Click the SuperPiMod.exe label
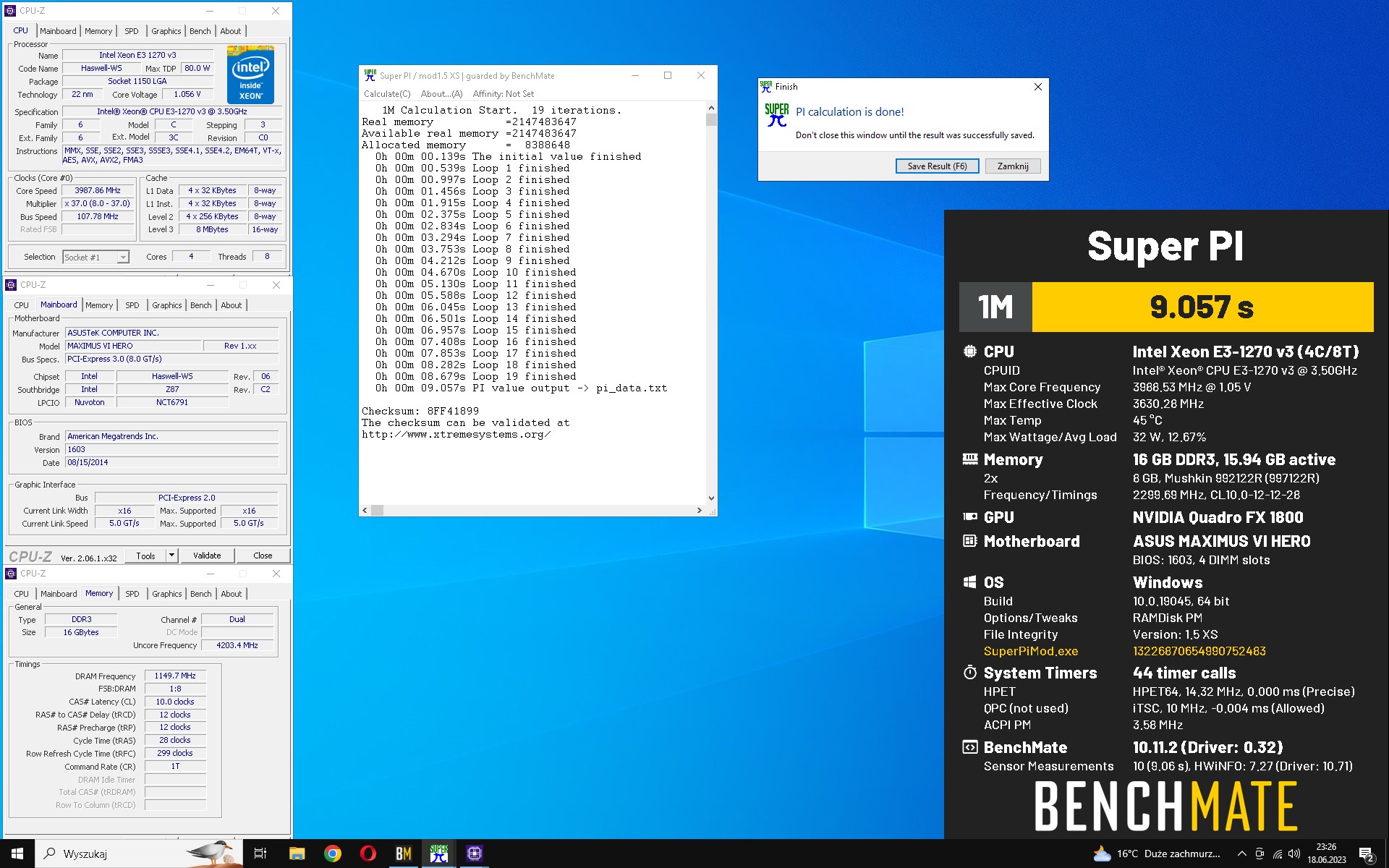Image resolution: width=1389 pixels, height=868 pixels. [1030, 651]
